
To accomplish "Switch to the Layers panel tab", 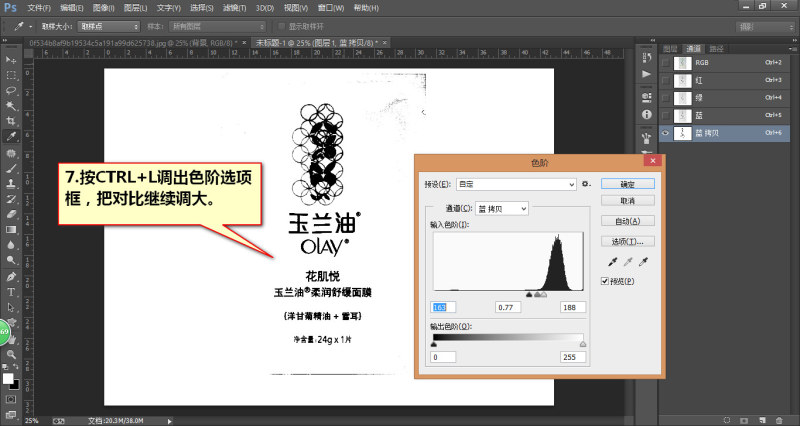I will [670, 49].
